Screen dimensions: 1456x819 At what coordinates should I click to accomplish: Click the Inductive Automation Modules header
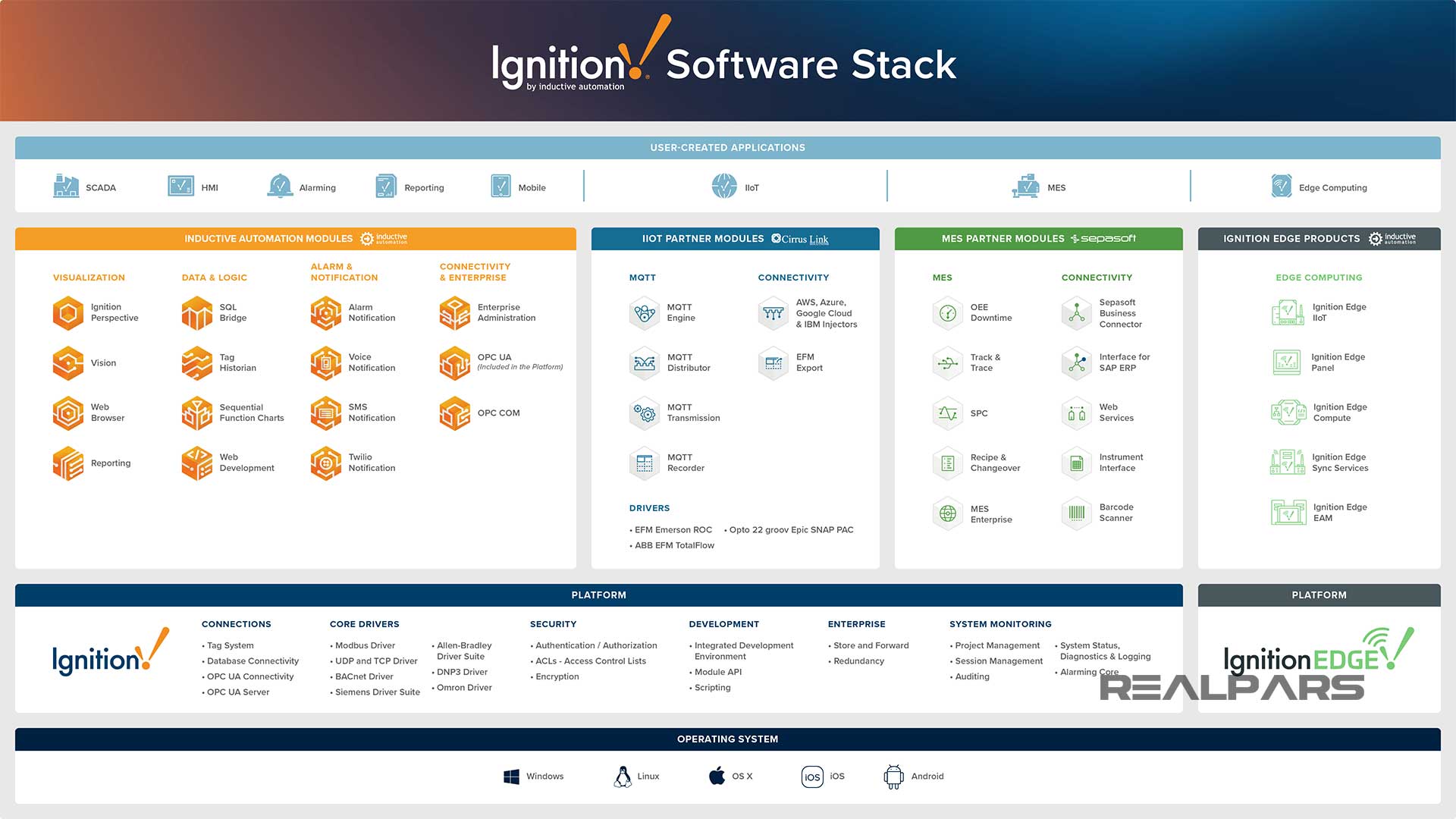coord(268,239)
